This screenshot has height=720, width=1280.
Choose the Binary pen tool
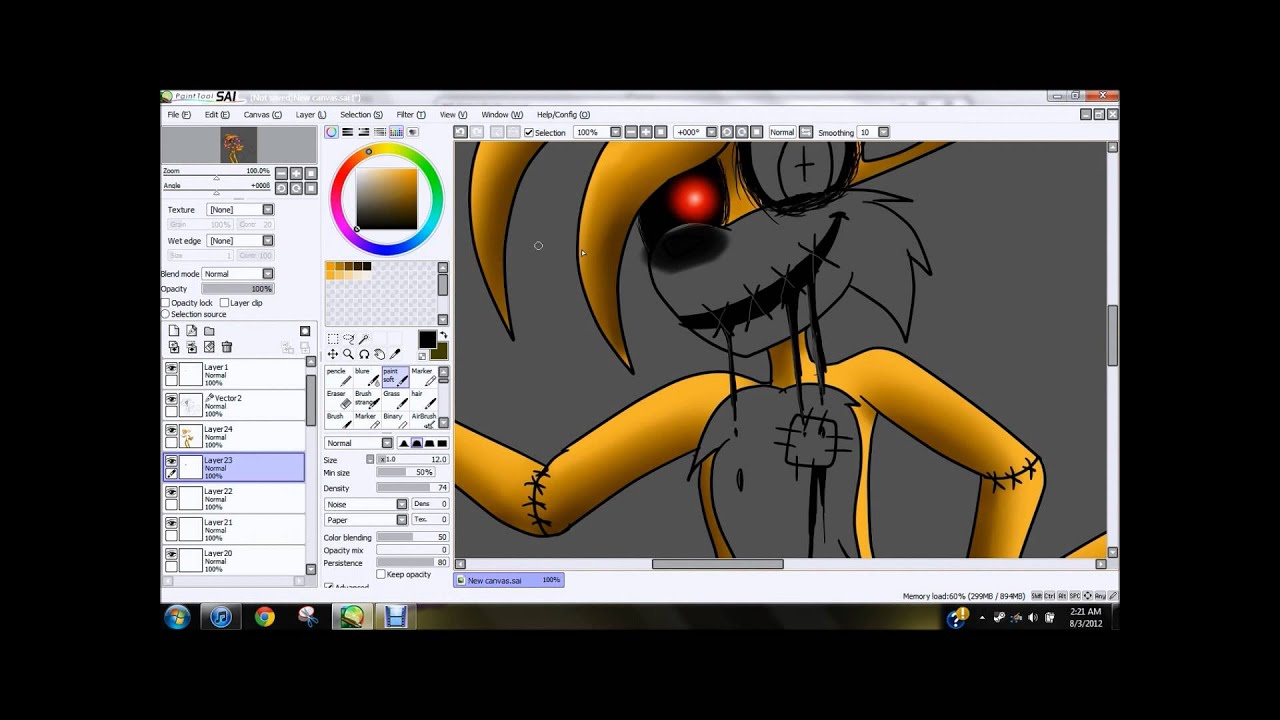tap(394, 420)
